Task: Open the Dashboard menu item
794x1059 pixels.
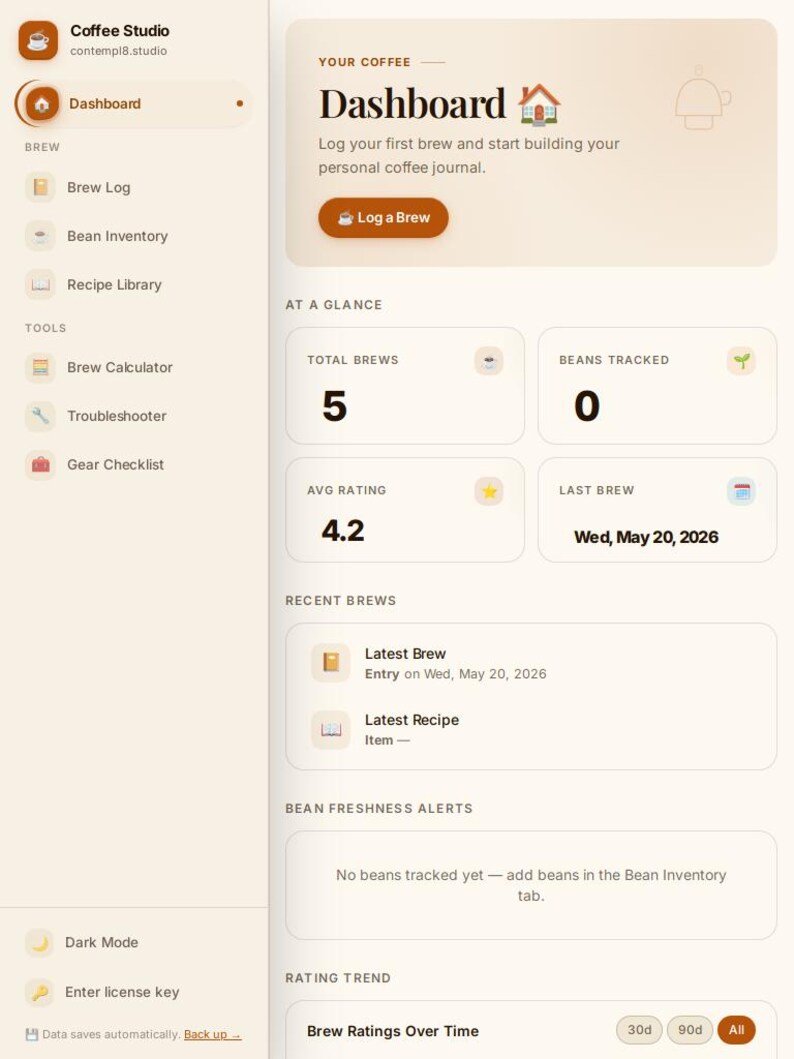Action: 133,104
